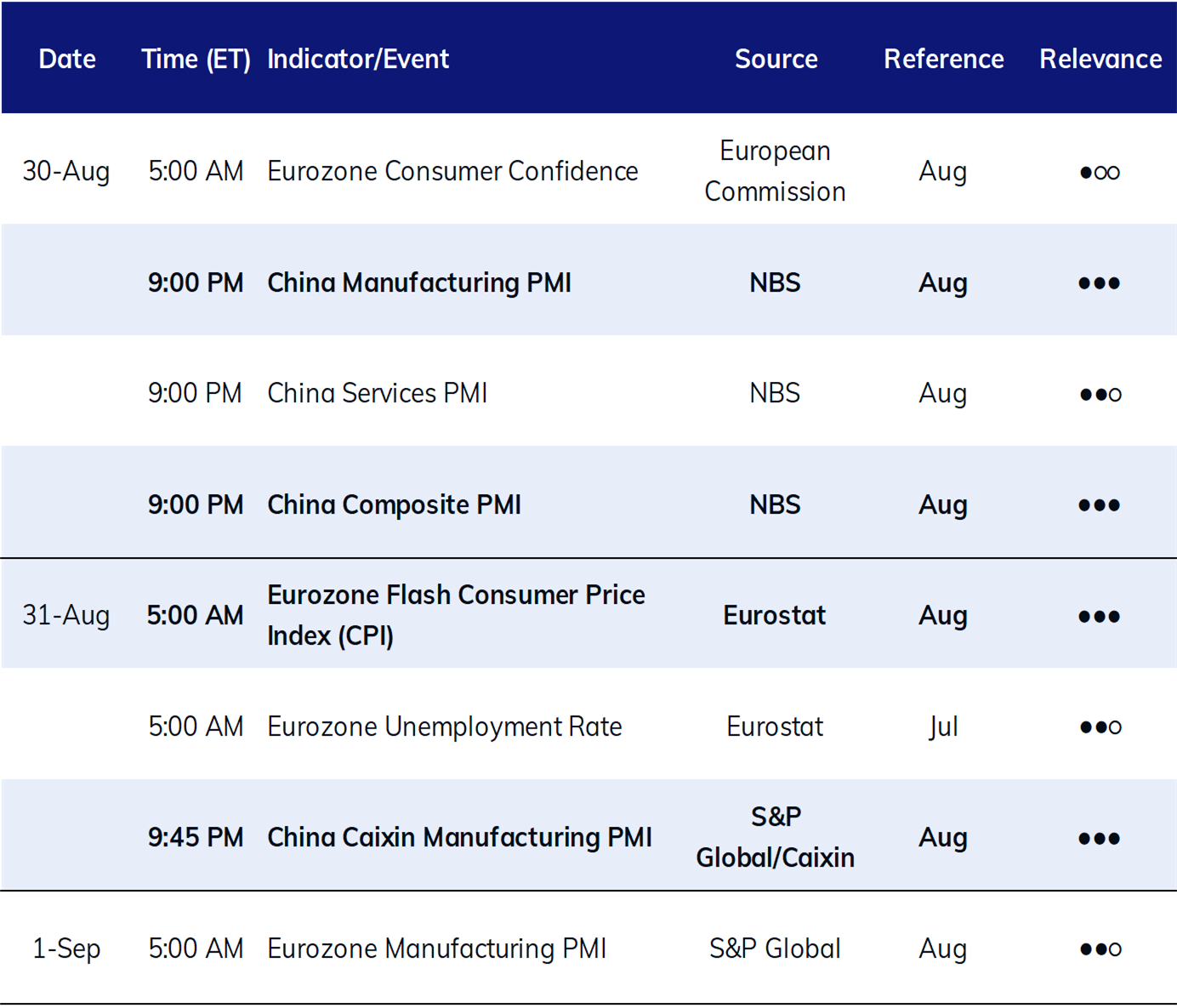Click the Reference column header
Screen dimensions: 1177x1008
[x=943, y=59]
